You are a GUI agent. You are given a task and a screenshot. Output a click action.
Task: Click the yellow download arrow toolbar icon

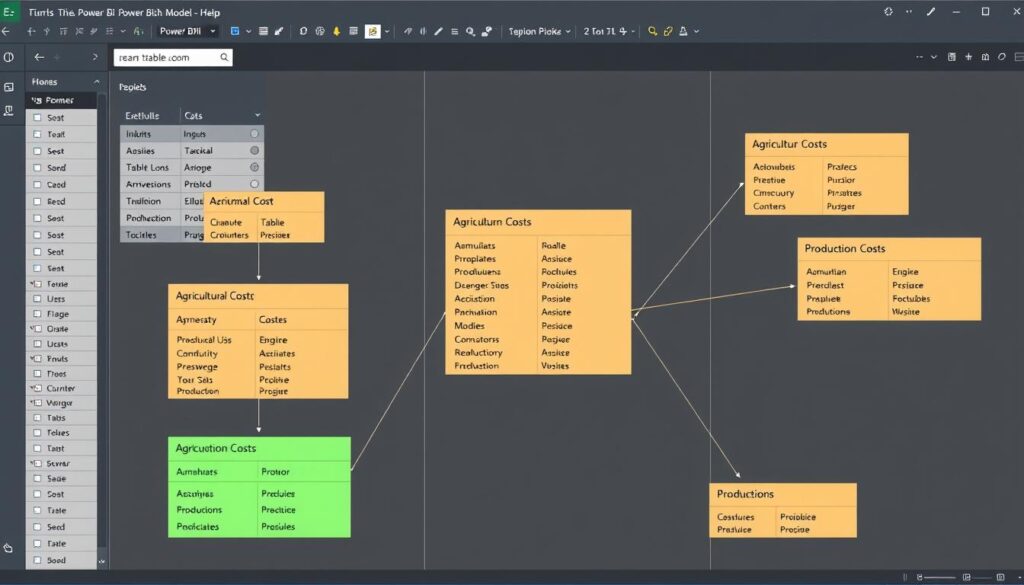click(x=335, y=31)
